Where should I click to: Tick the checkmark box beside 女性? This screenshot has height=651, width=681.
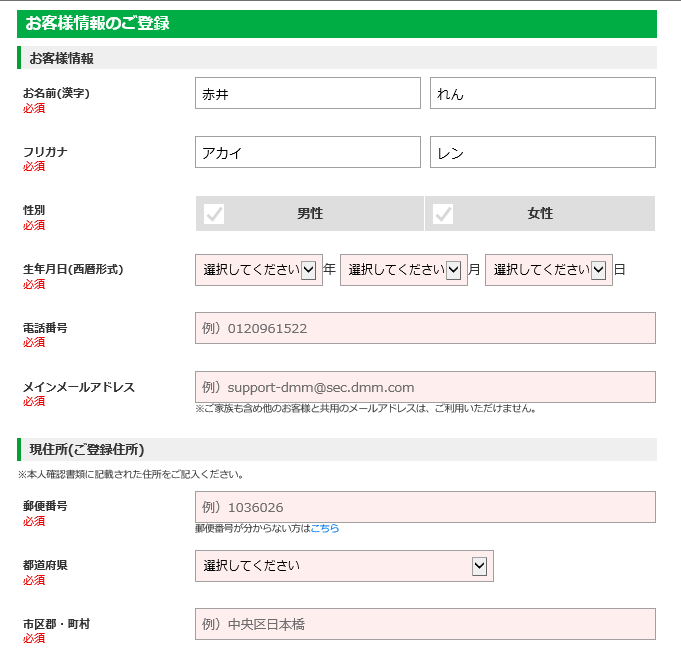pos(443,214)
